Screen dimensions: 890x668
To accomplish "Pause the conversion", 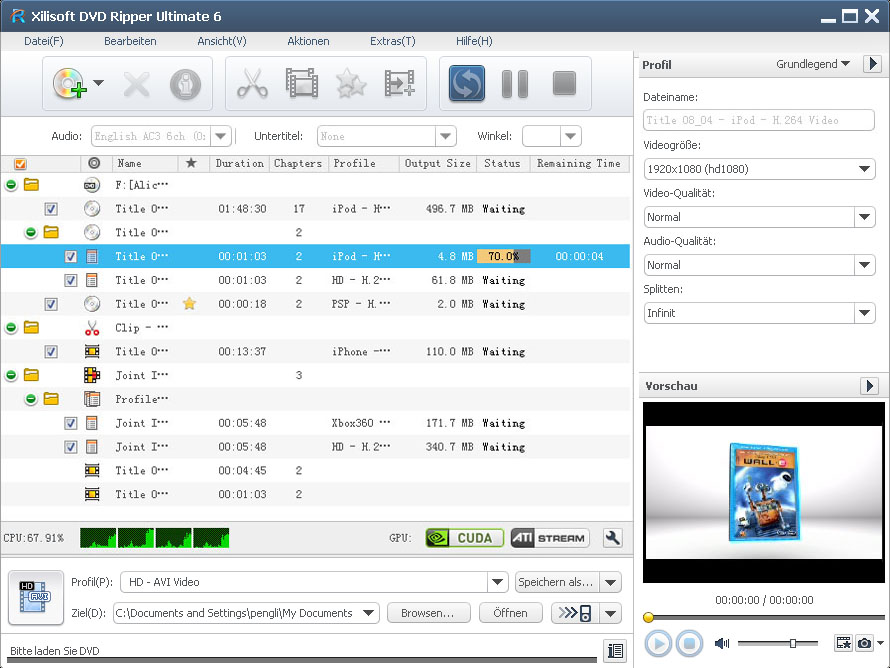I will [x=515, y=84].
